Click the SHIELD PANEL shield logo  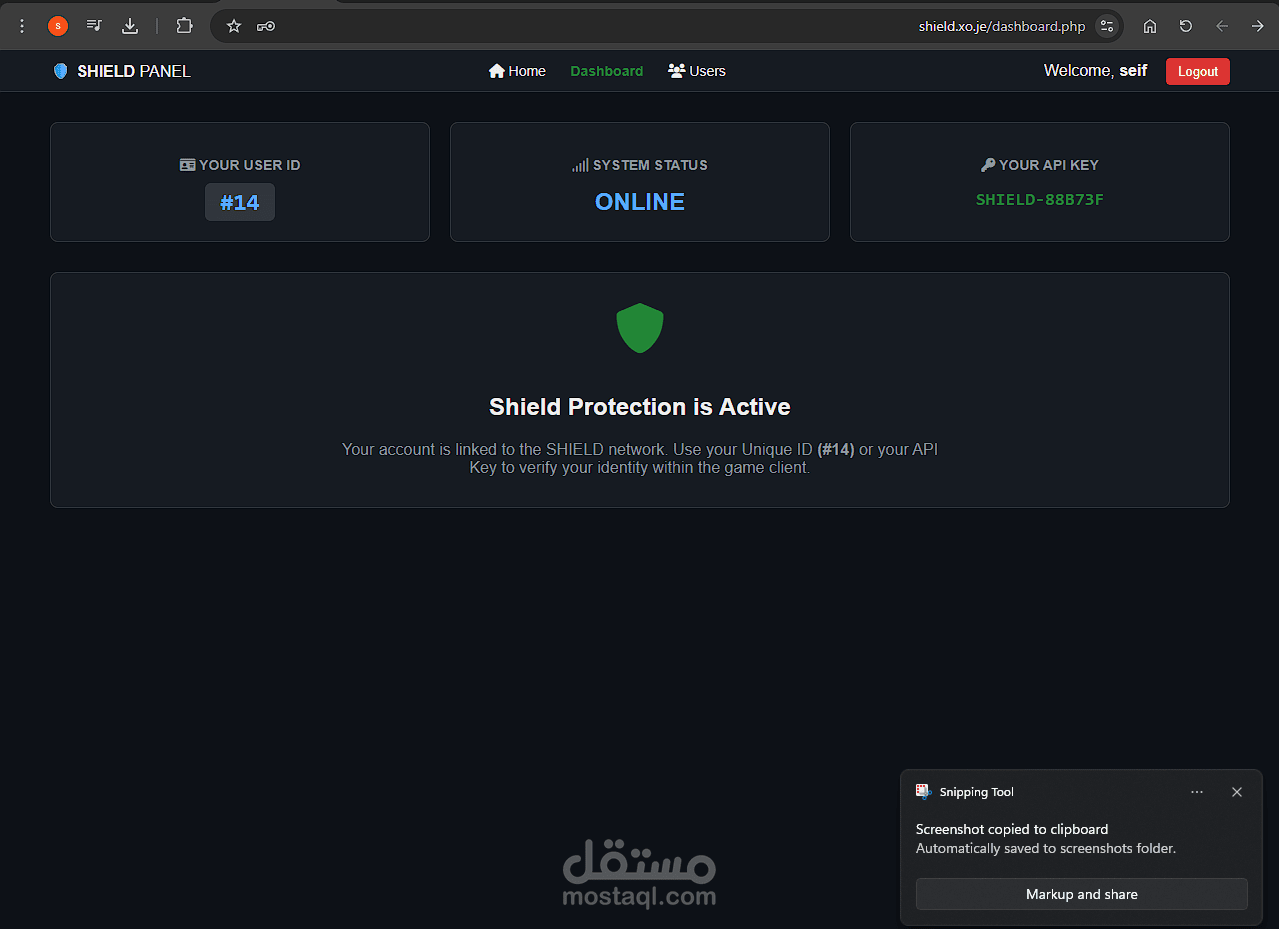(61, 71)
